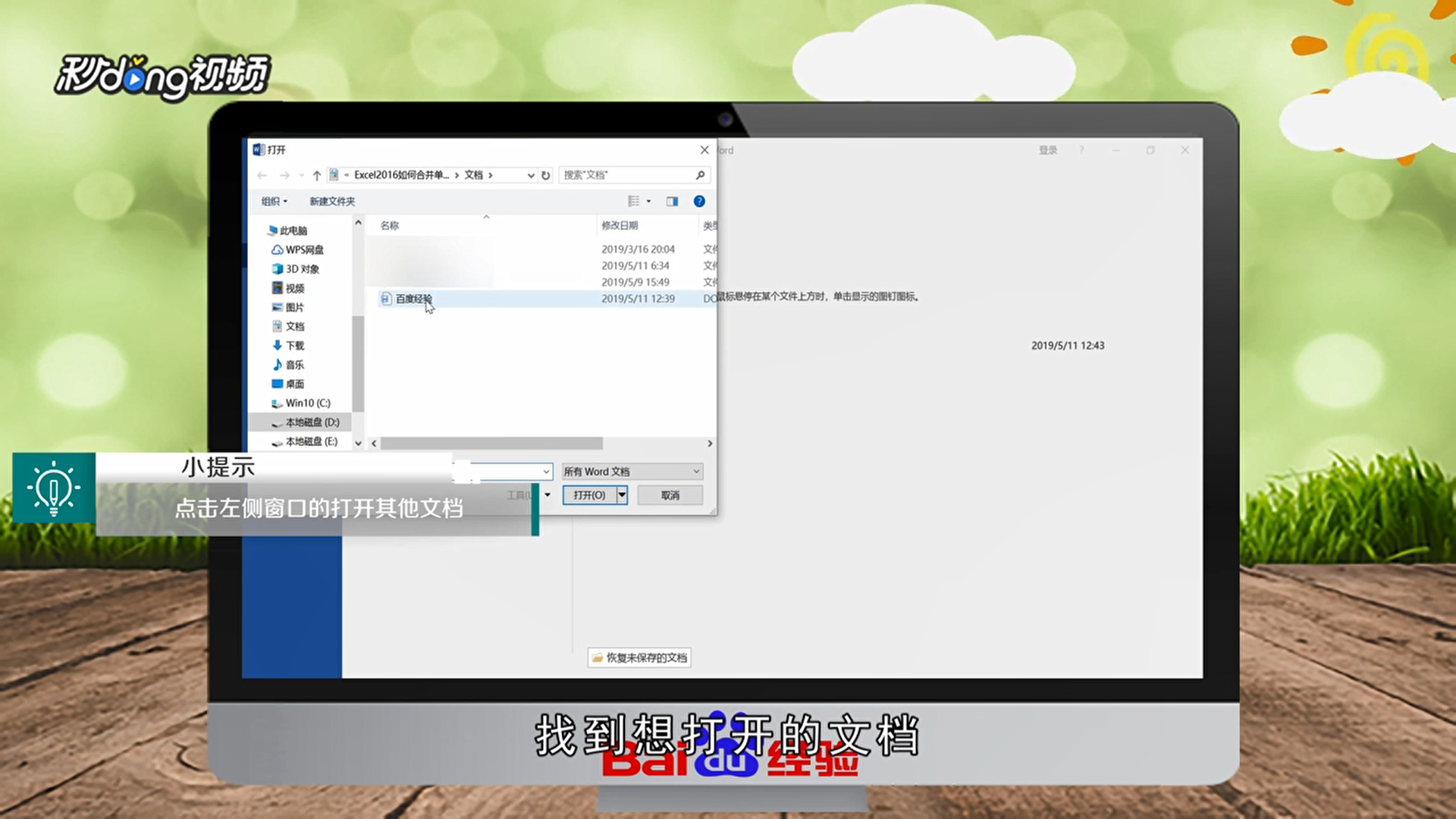The width and height of the screenshot is (1456, 819).
Task: Click the horizontal scrollbar in file list
Action: click(491, 444)
